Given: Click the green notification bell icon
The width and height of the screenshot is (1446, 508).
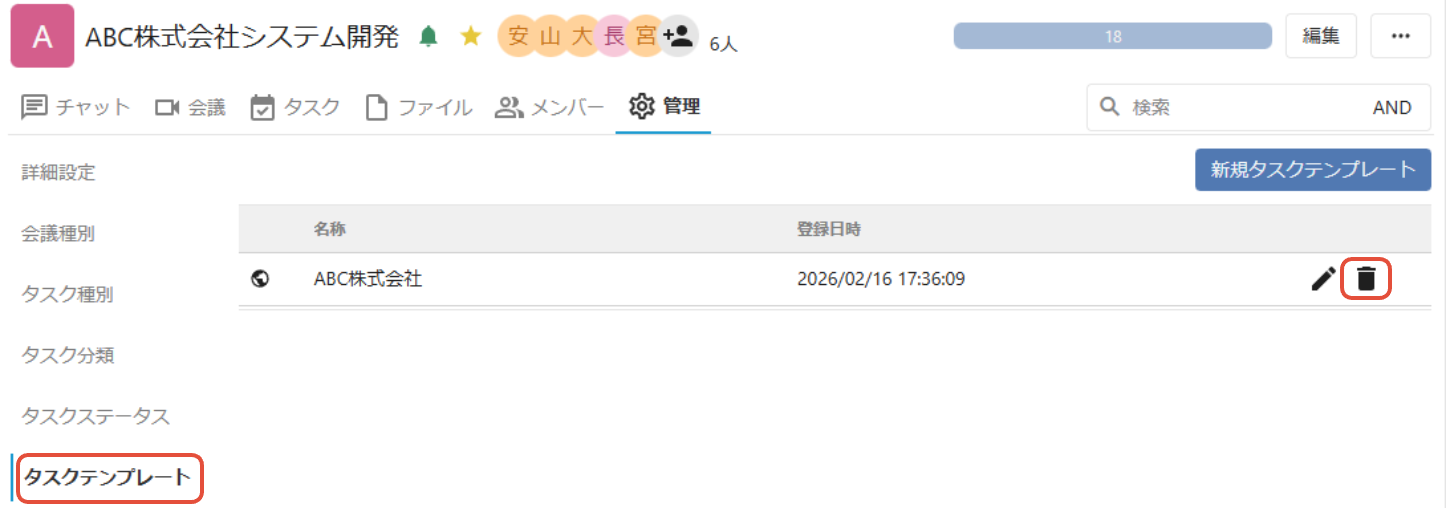Looking at the screenshot, I should pyautogui.click(x=429, y=37).
